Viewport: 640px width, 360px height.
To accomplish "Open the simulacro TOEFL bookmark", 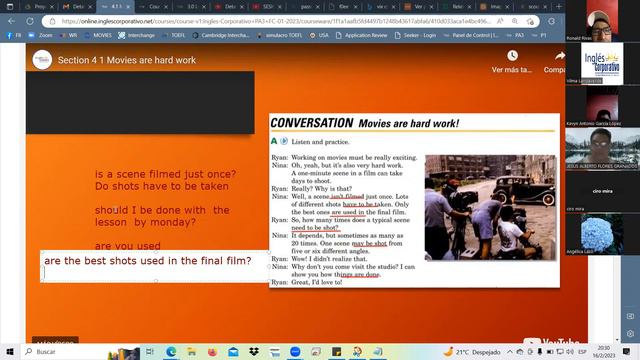I will point(280,36).
